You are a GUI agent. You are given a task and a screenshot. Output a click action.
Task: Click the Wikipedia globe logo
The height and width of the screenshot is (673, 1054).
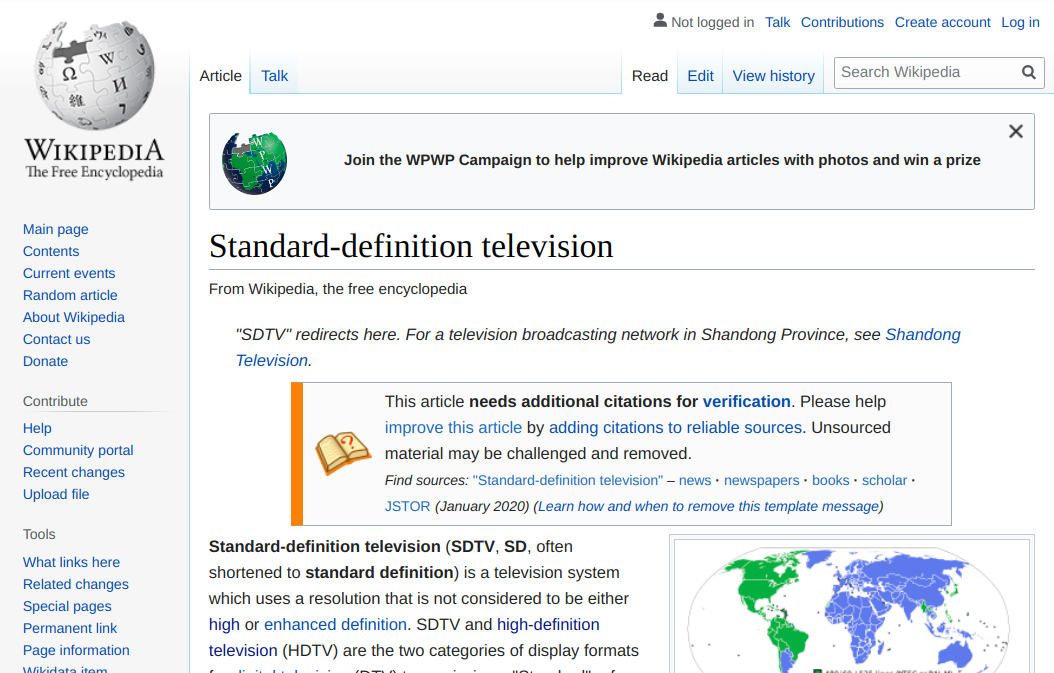[94, 75]
